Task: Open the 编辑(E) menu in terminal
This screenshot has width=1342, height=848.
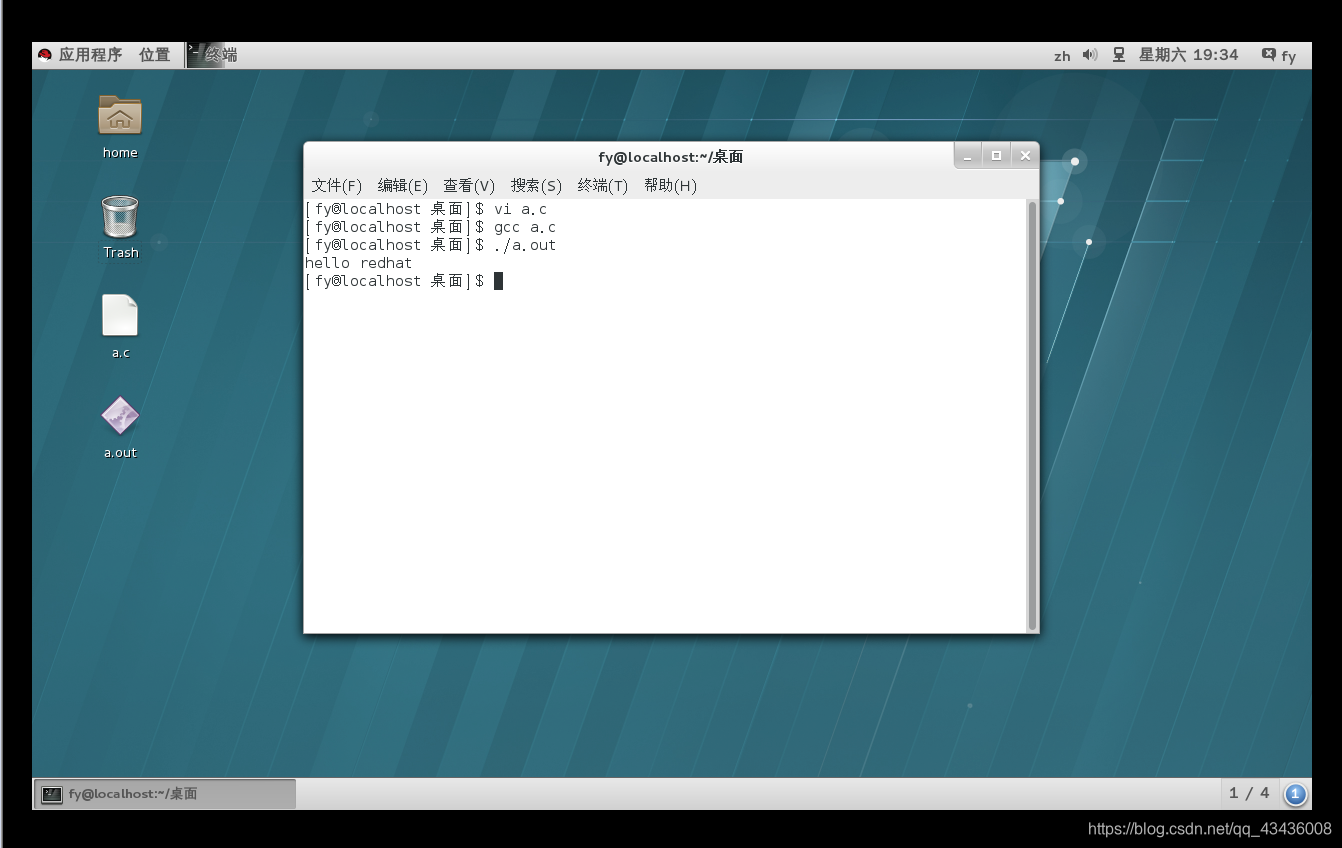Action: [x=403, y=186]
